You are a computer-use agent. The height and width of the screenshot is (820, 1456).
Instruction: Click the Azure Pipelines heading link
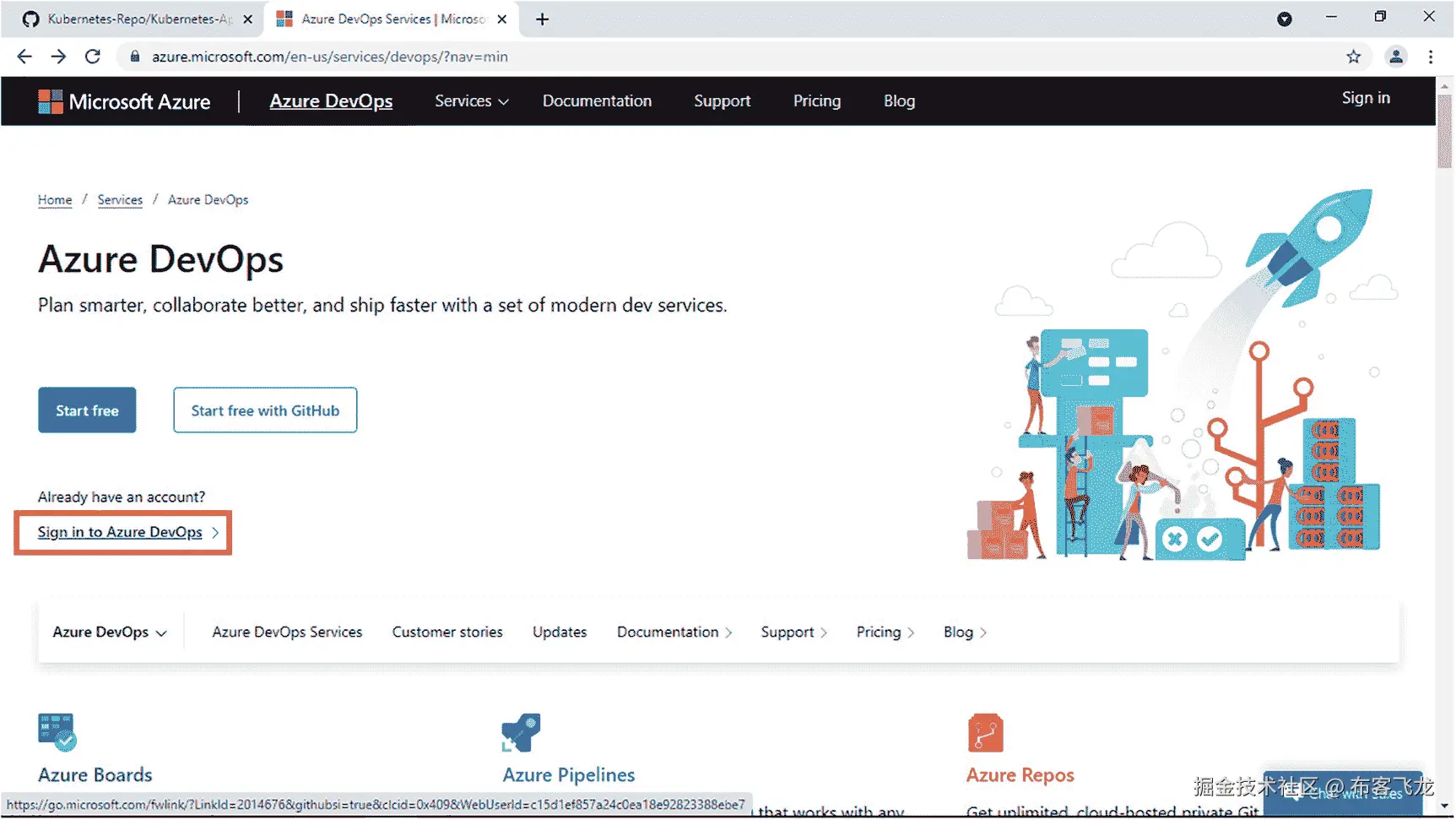pyautogui.click(x=569, y=775)
